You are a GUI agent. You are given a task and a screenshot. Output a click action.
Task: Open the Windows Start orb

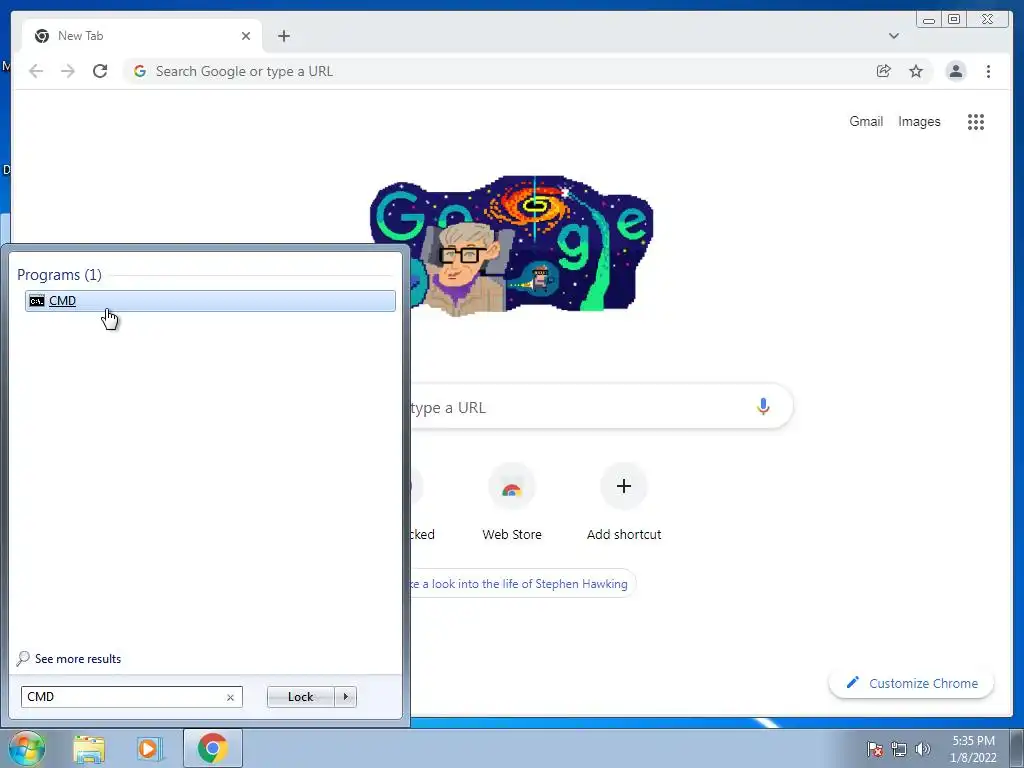point(26,748)
